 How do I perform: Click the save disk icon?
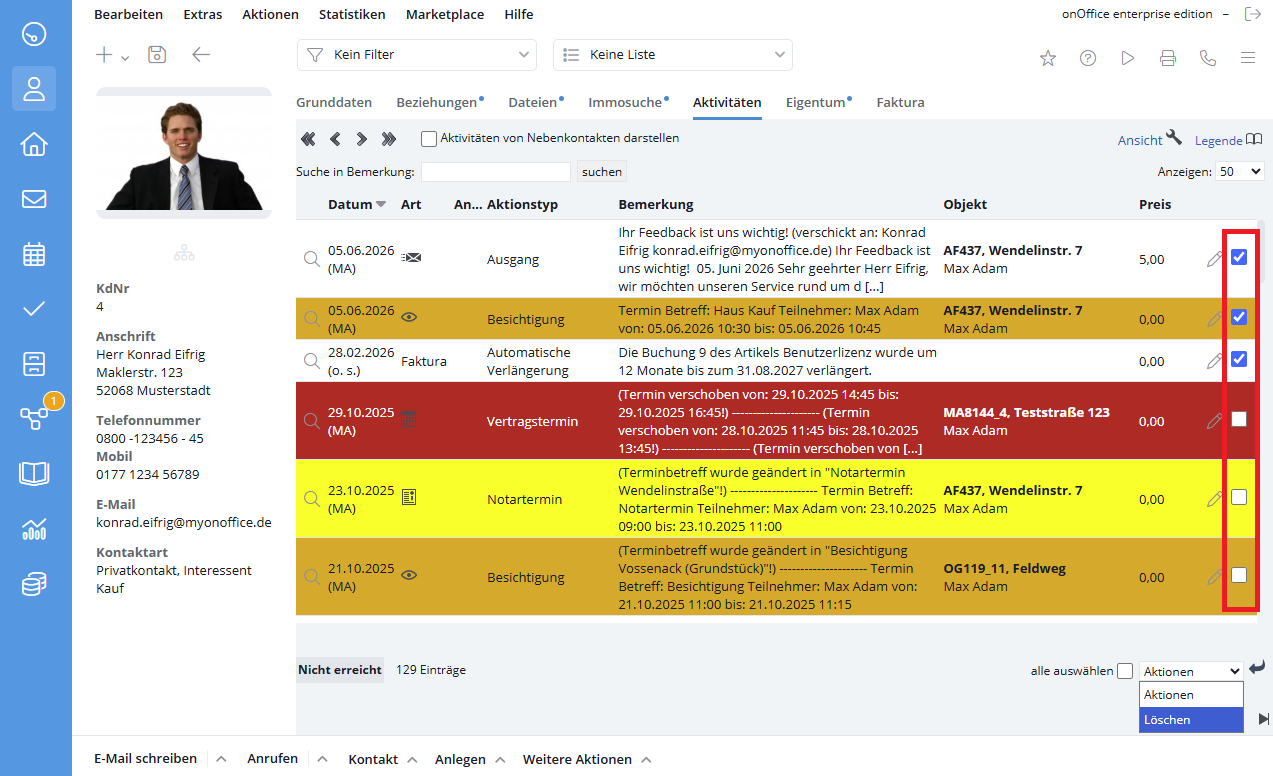(157, 54)
